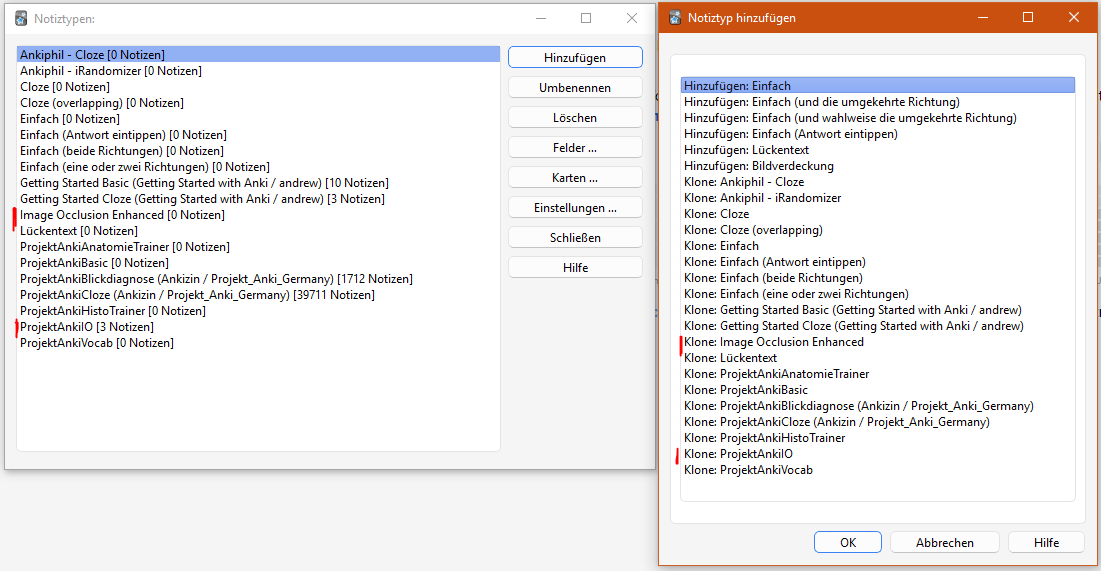The width and height of the screenshot is (1101, 571).
Task: Choose 'Klone: Einfach (eine oder zwei Richtungen)'
Action: pyautogui.click(x=878, y=294)
